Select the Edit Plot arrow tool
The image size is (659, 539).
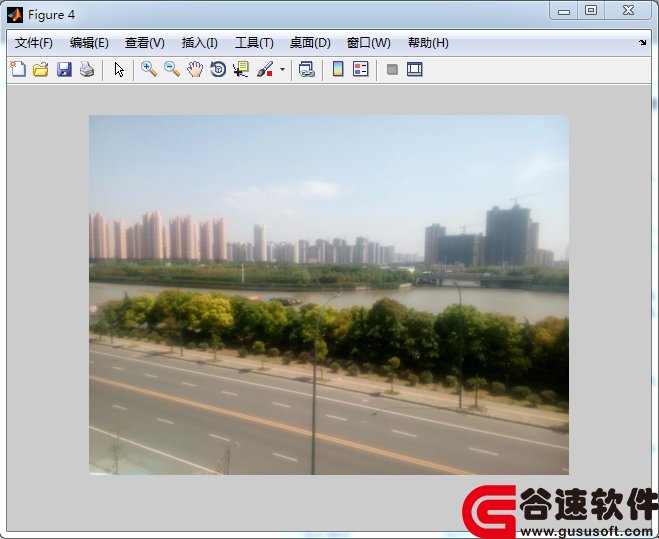(119, 69)
